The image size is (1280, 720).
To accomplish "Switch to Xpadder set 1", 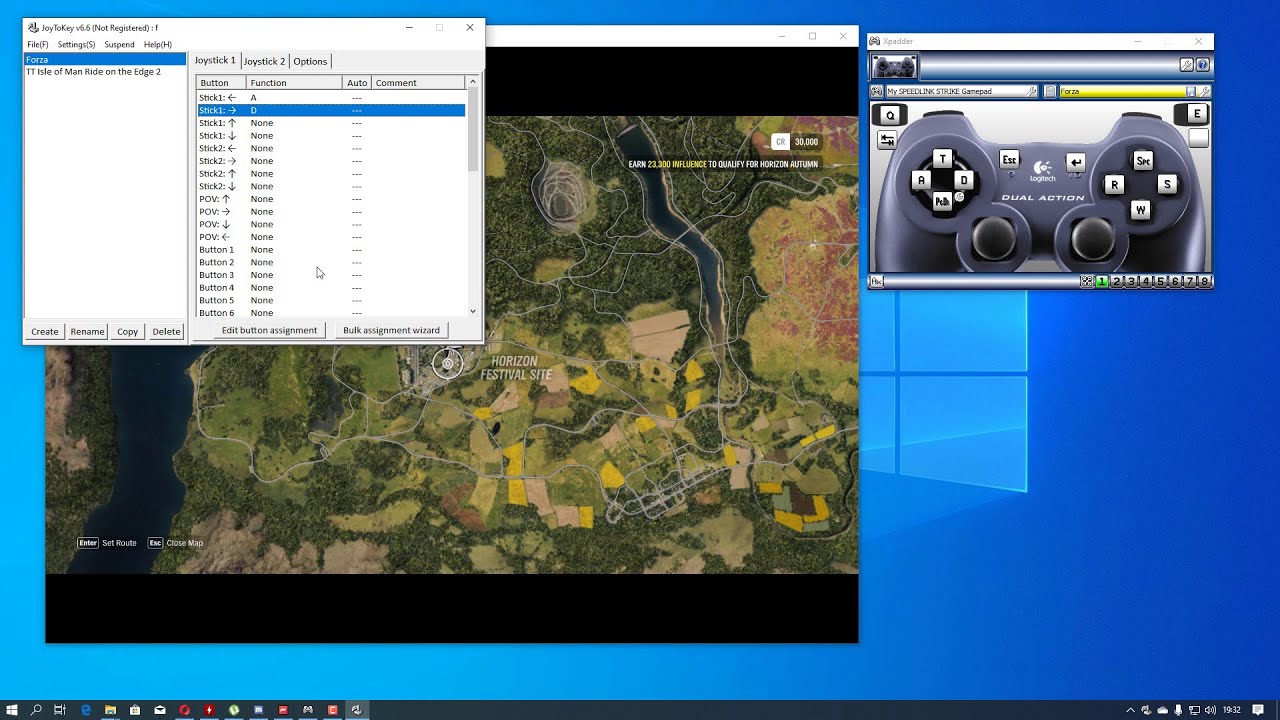I will pyautogui.click(x=1102, y=282).
